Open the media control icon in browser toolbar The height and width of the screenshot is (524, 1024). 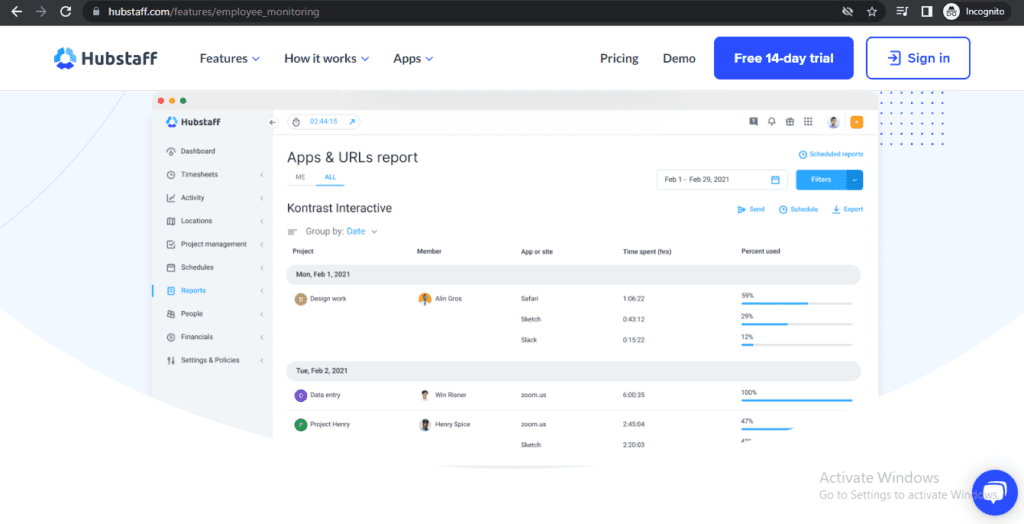tap(902, 11)
